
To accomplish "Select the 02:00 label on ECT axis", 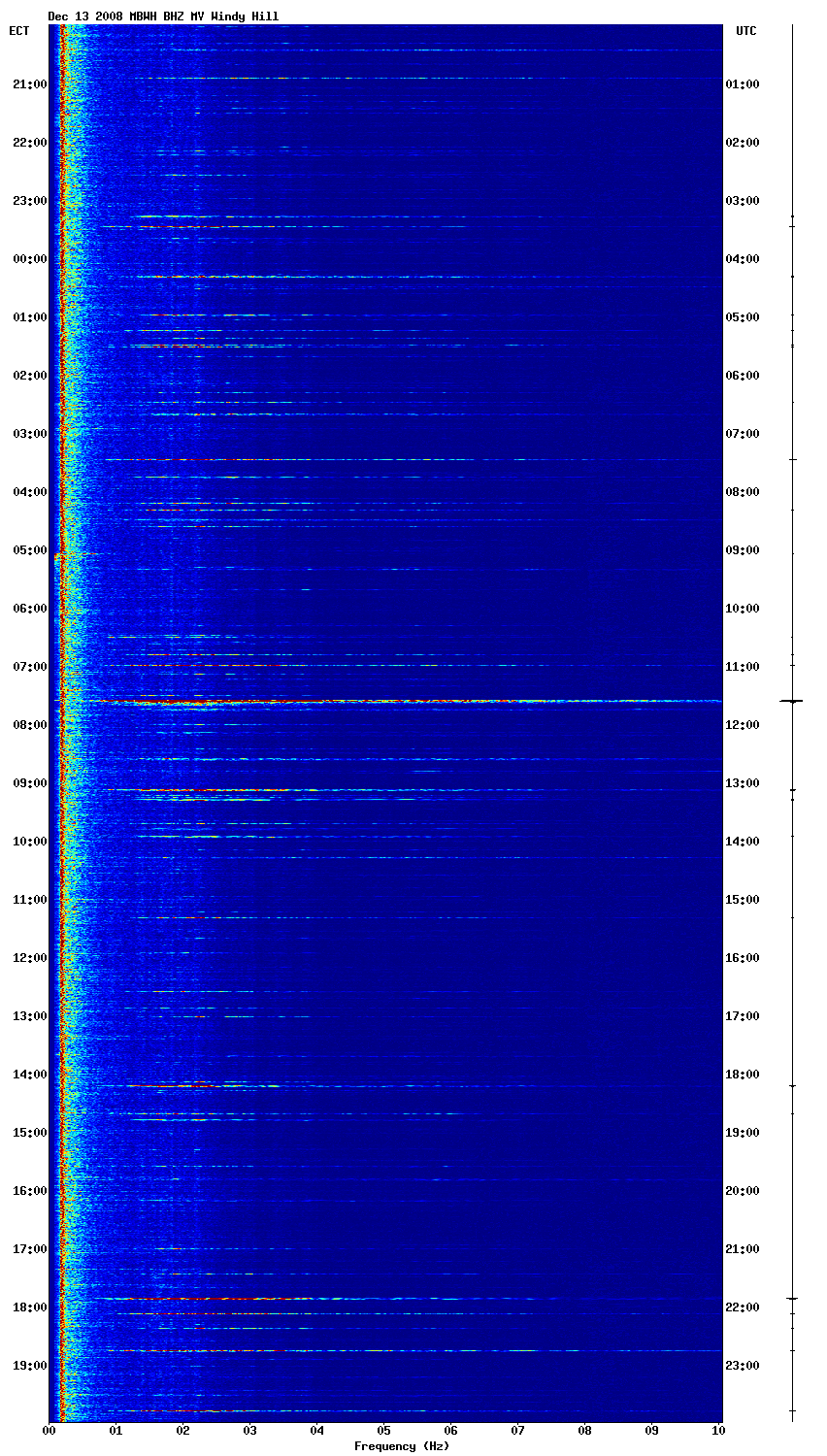I will pyautogui.click(x=29, y=376).
